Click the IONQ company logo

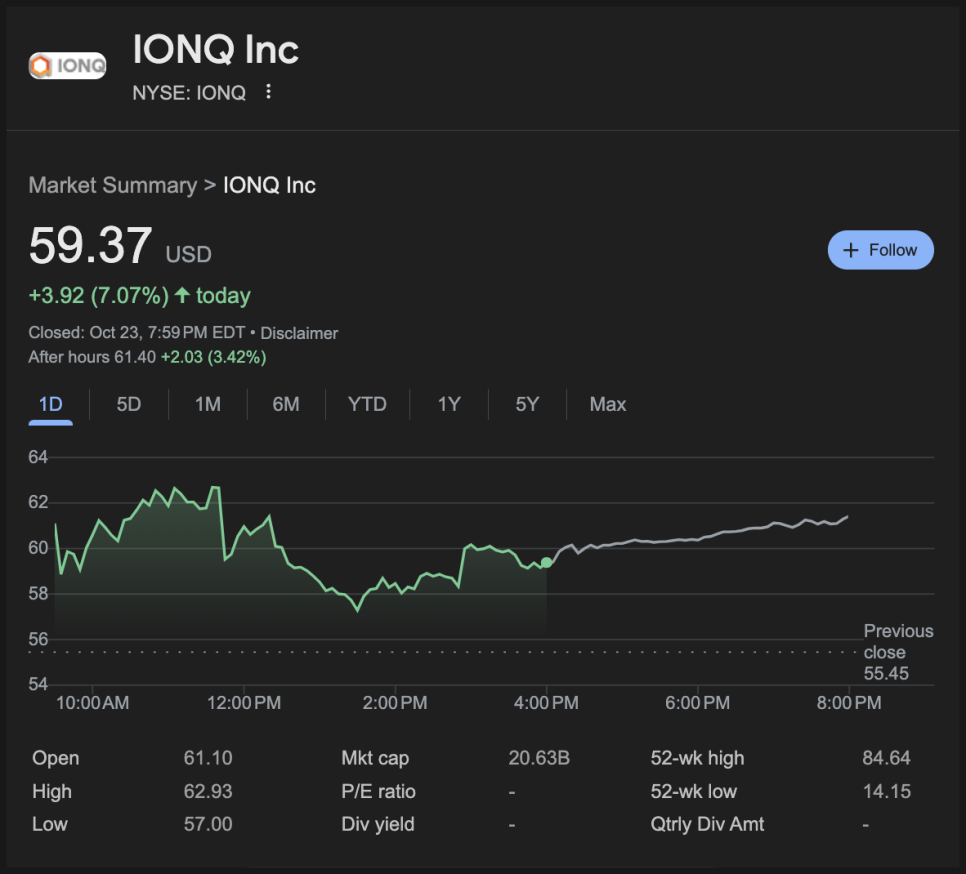coord(68,66)
